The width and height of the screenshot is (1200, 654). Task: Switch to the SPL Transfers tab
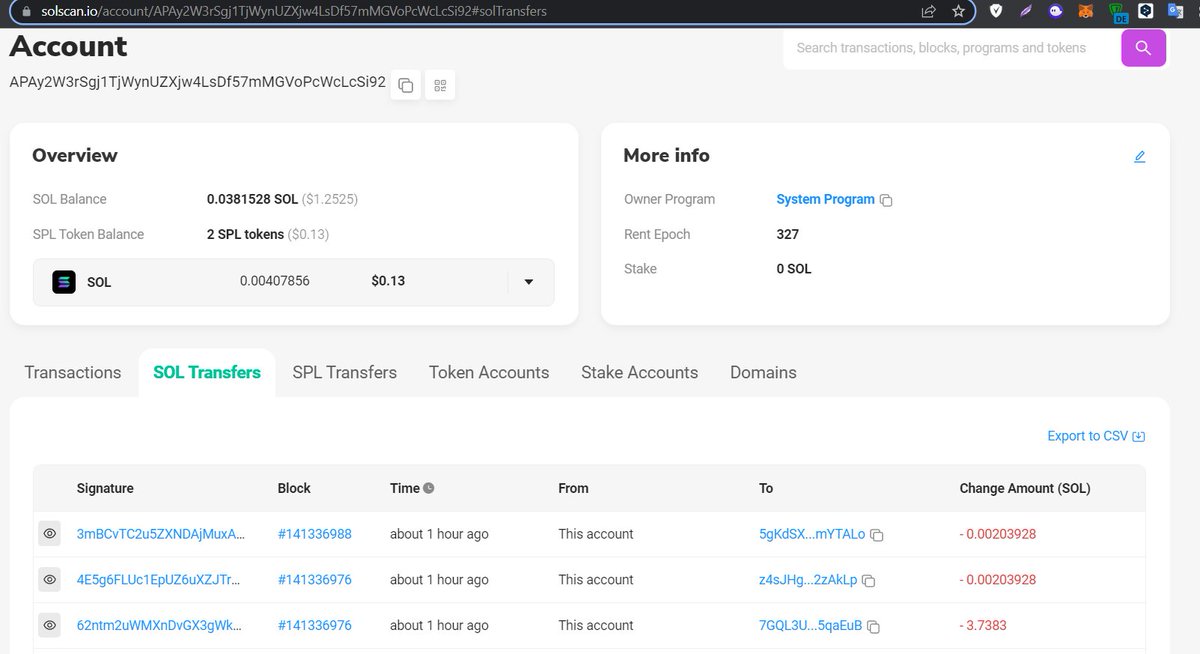[x=345, y=372]
